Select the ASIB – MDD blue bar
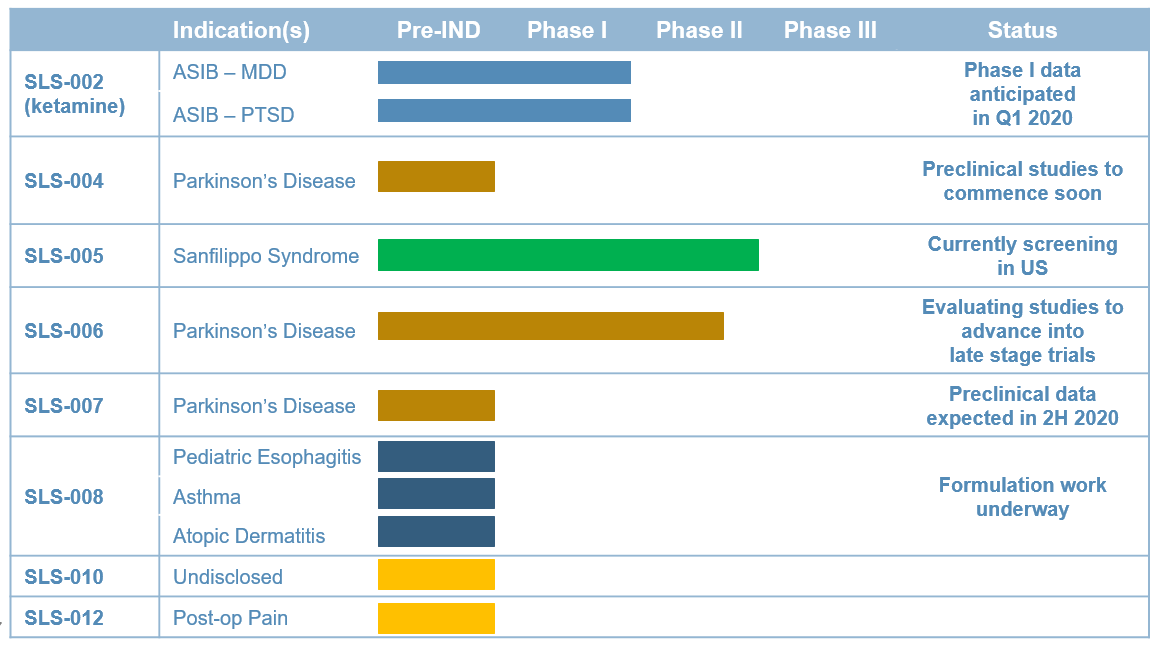This screenshot has width=1154, height=646. pyautogui.click(x=504, y=72)
